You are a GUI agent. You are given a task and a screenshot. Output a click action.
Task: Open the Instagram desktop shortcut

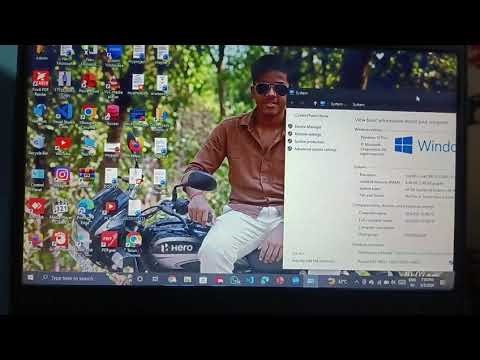62,177
